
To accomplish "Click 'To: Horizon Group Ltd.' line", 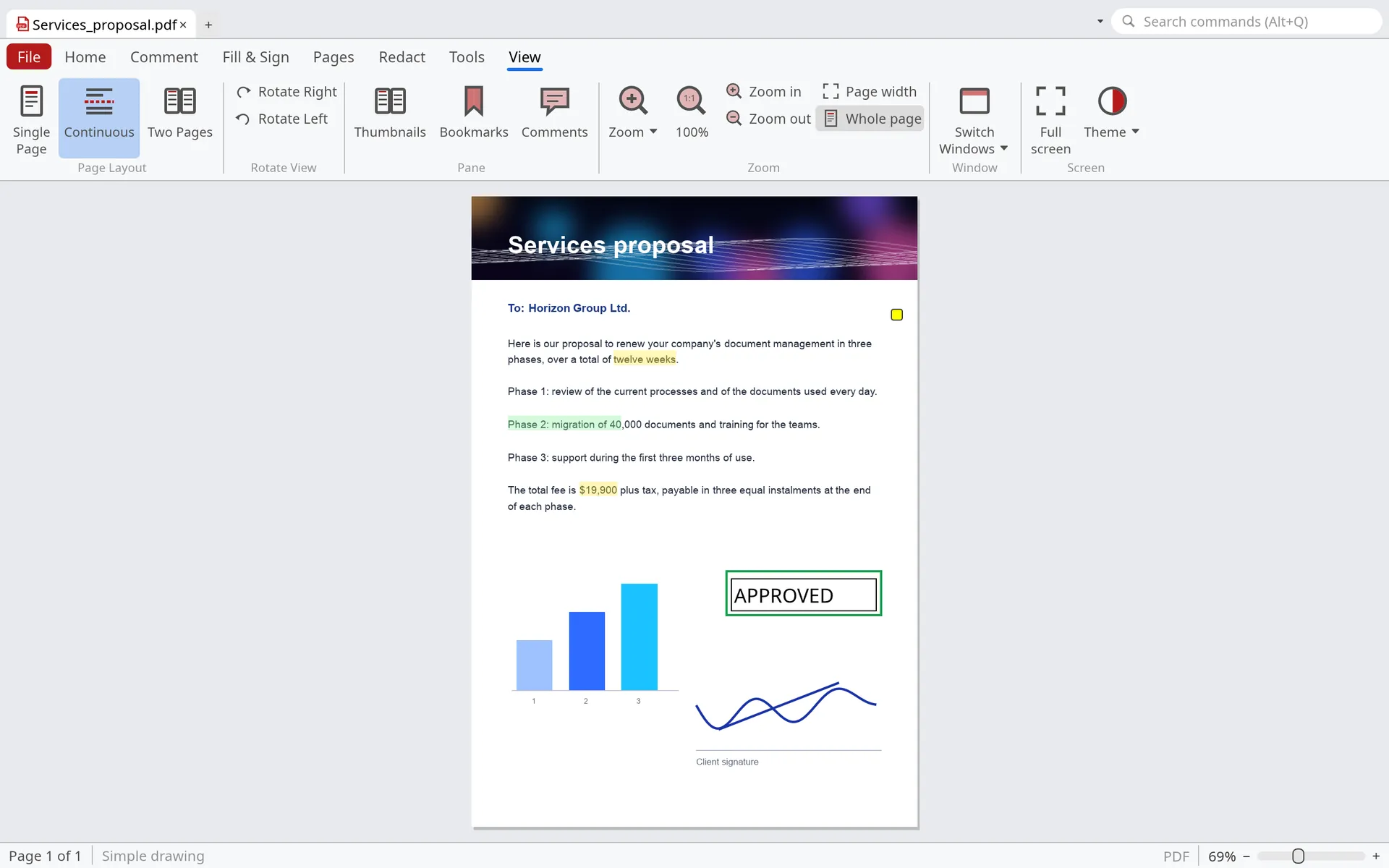I will (569, 308).
